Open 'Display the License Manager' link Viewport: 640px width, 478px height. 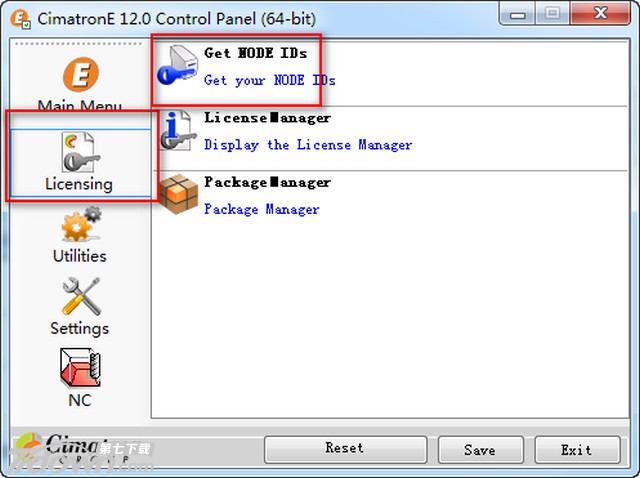tap(308, 145)
